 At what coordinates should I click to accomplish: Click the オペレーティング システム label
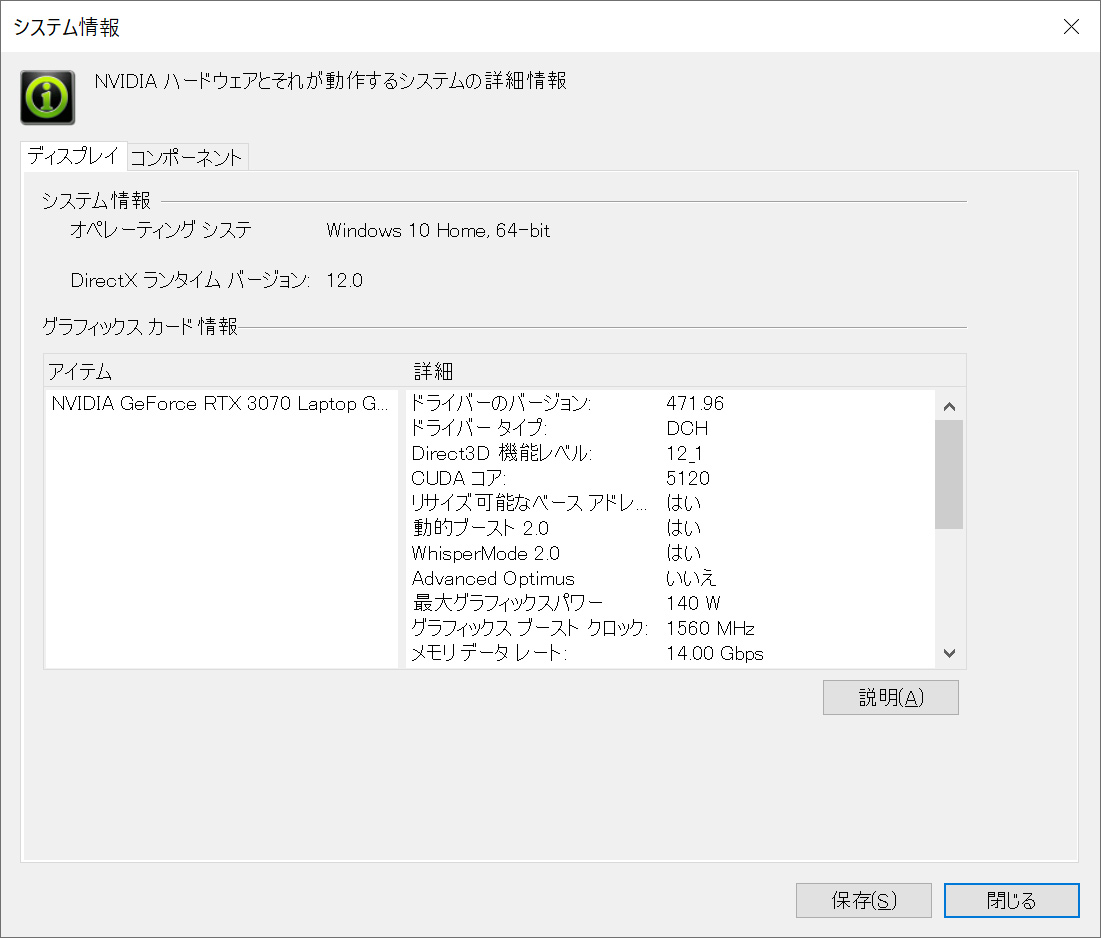coord(161,230)
